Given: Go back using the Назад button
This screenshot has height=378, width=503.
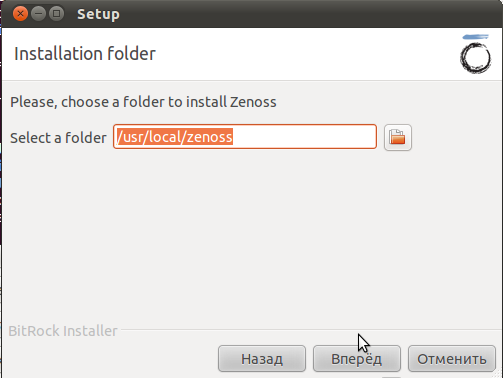Looking at the screenshot, I should coord(262,359).
